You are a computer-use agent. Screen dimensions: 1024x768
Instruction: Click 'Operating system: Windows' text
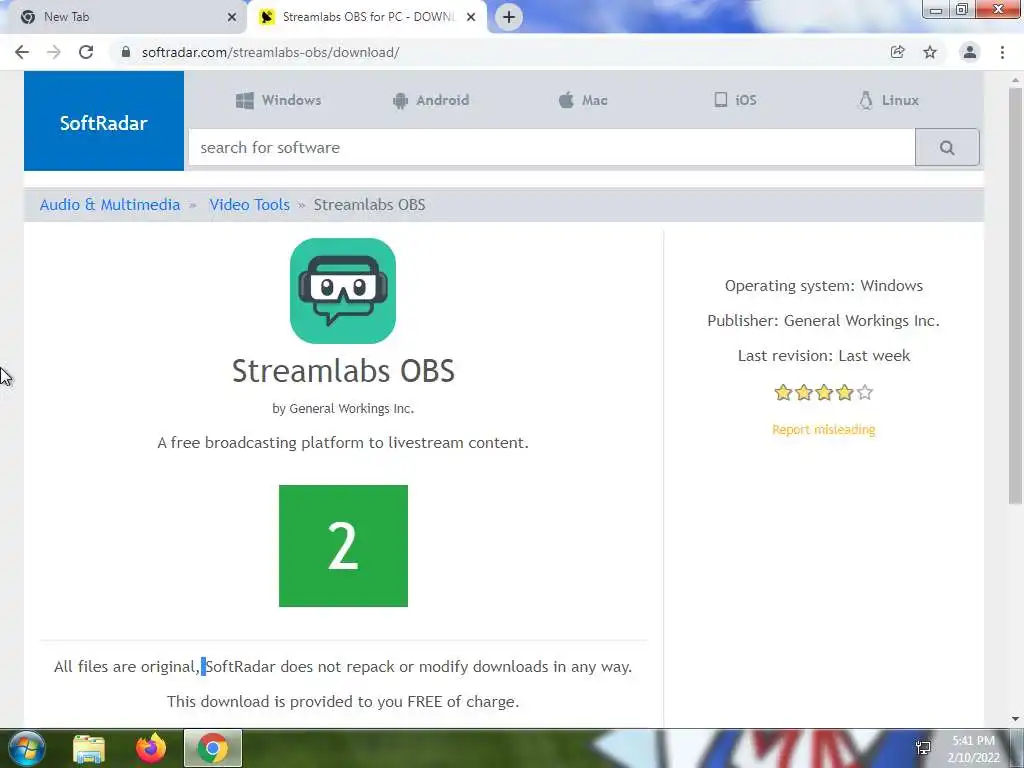point(824,286)
